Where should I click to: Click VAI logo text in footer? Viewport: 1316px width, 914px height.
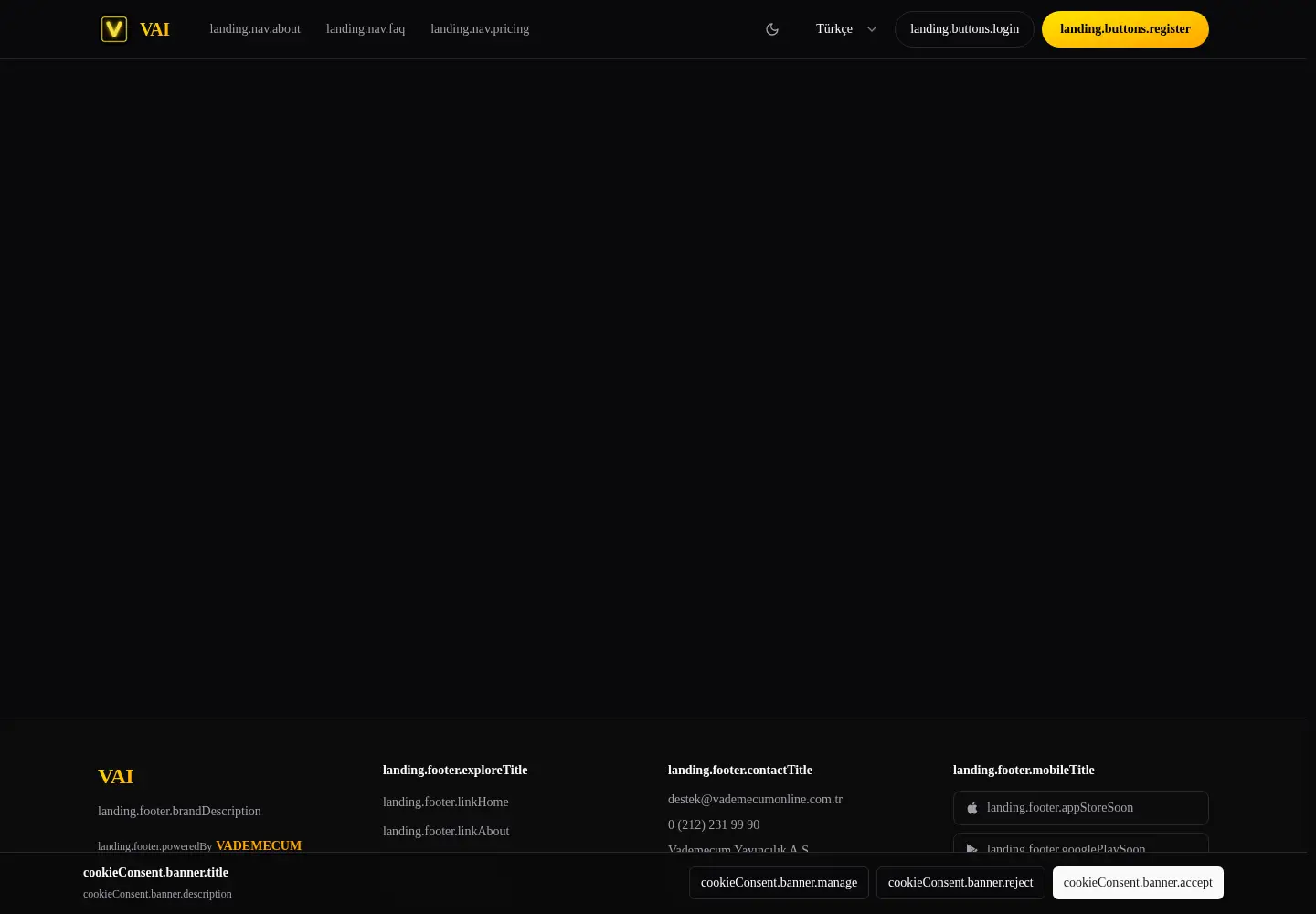(116, 776)
